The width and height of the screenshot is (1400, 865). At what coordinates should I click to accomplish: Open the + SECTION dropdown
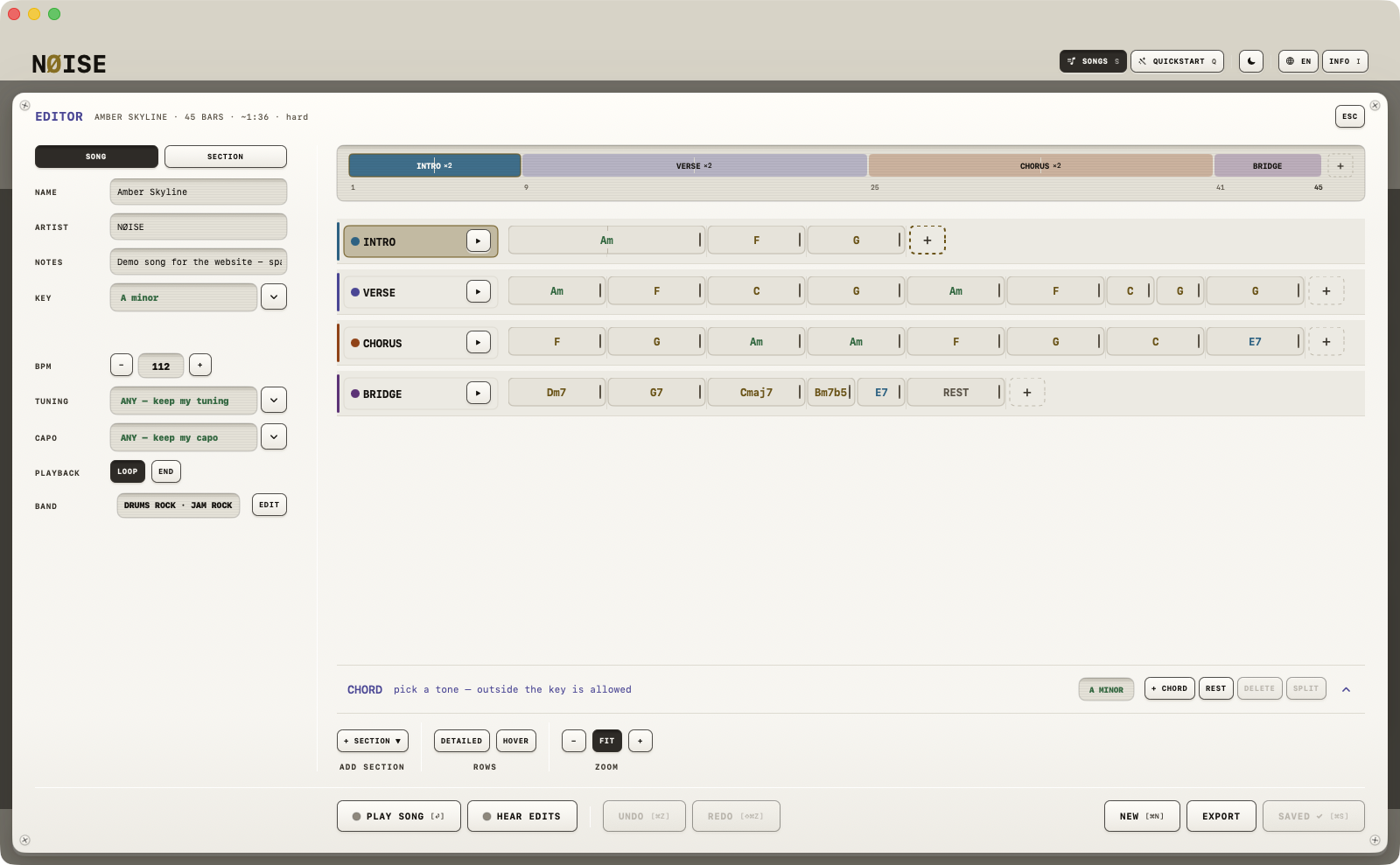click(373, 741)
